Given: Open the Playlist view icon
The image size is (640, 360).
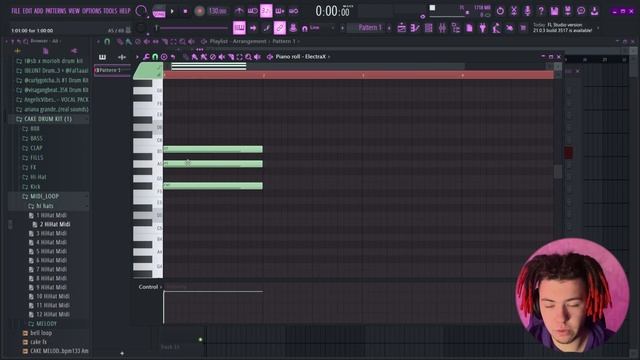Looking at the screenshot, I should pyautogui.click(x=402, y=28).
